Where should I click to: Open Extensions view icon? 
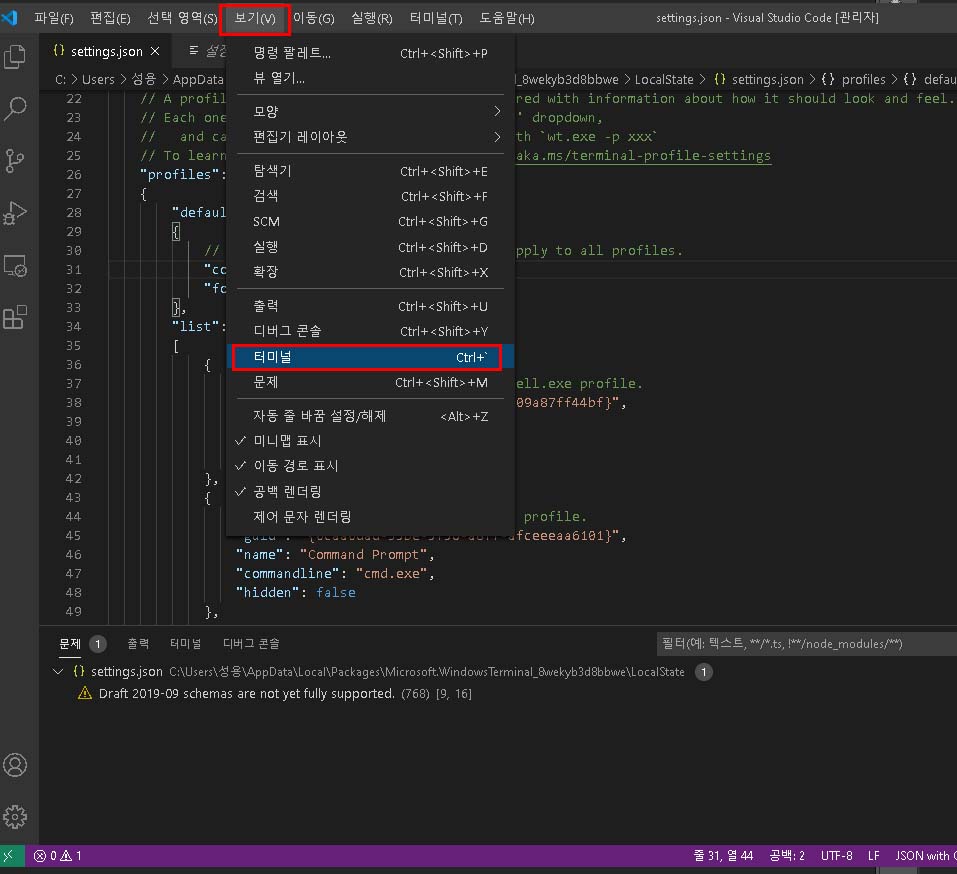pos(15,317)
